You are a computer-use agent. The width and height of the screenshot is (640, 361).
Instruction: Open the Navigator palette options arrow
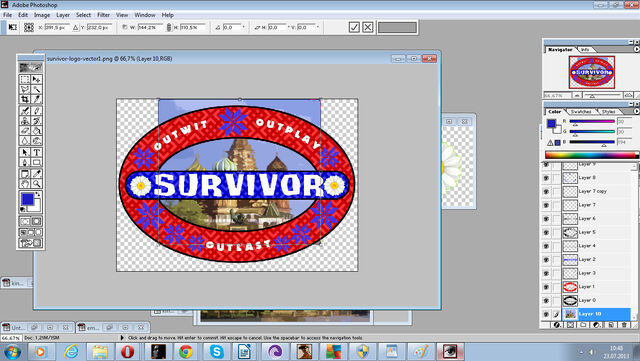tap(636, 49)
